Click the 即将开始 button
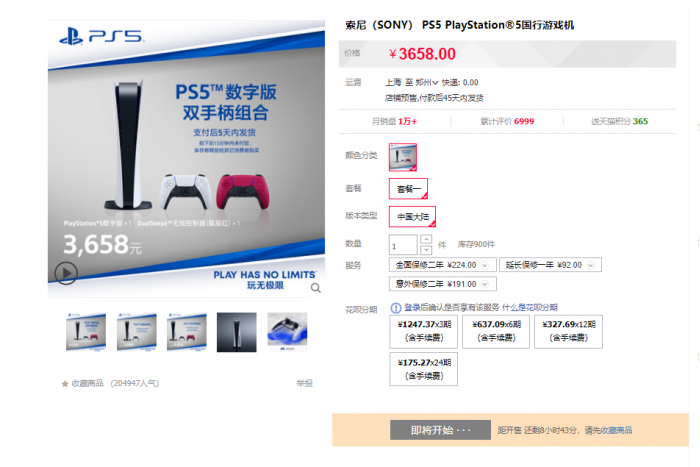Screen dimensions: 700x467 pyautogui.click(x=440, y=430)
